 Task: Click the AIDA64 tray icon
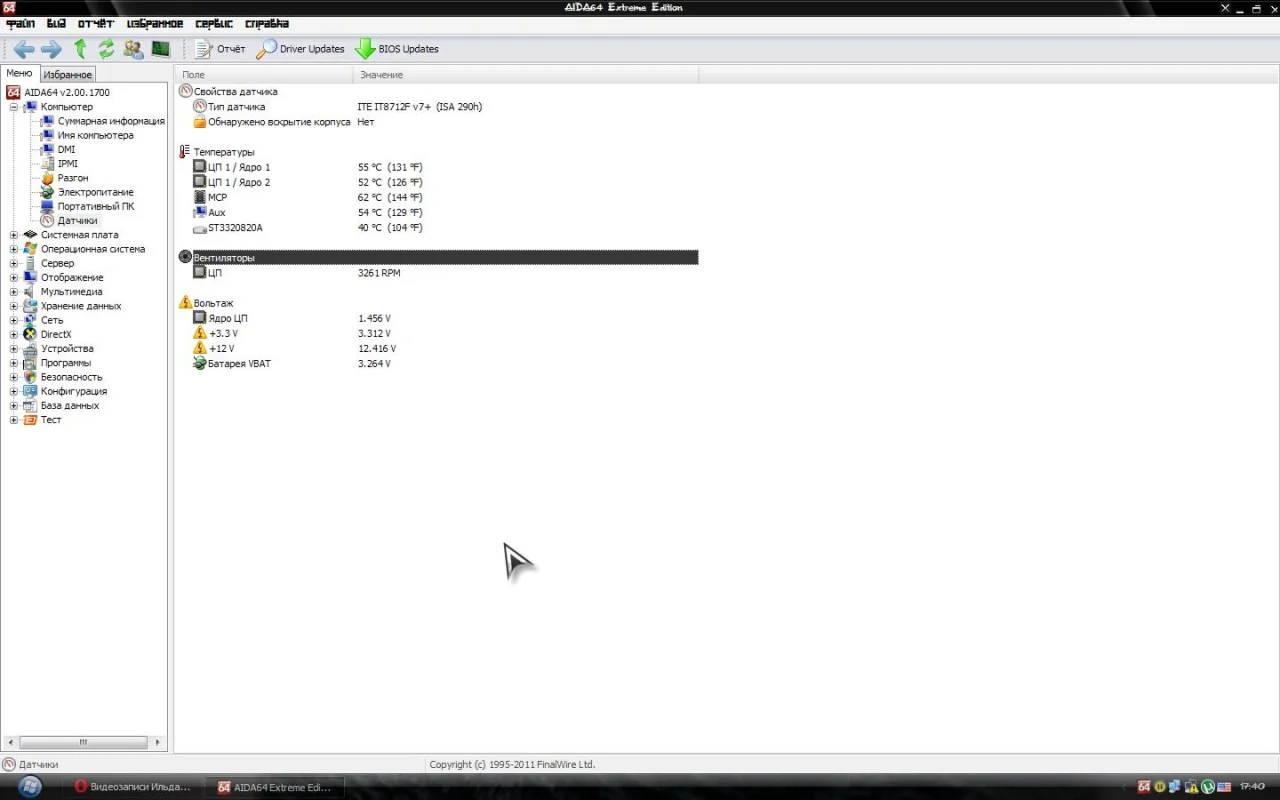(x=1144, y=787)
